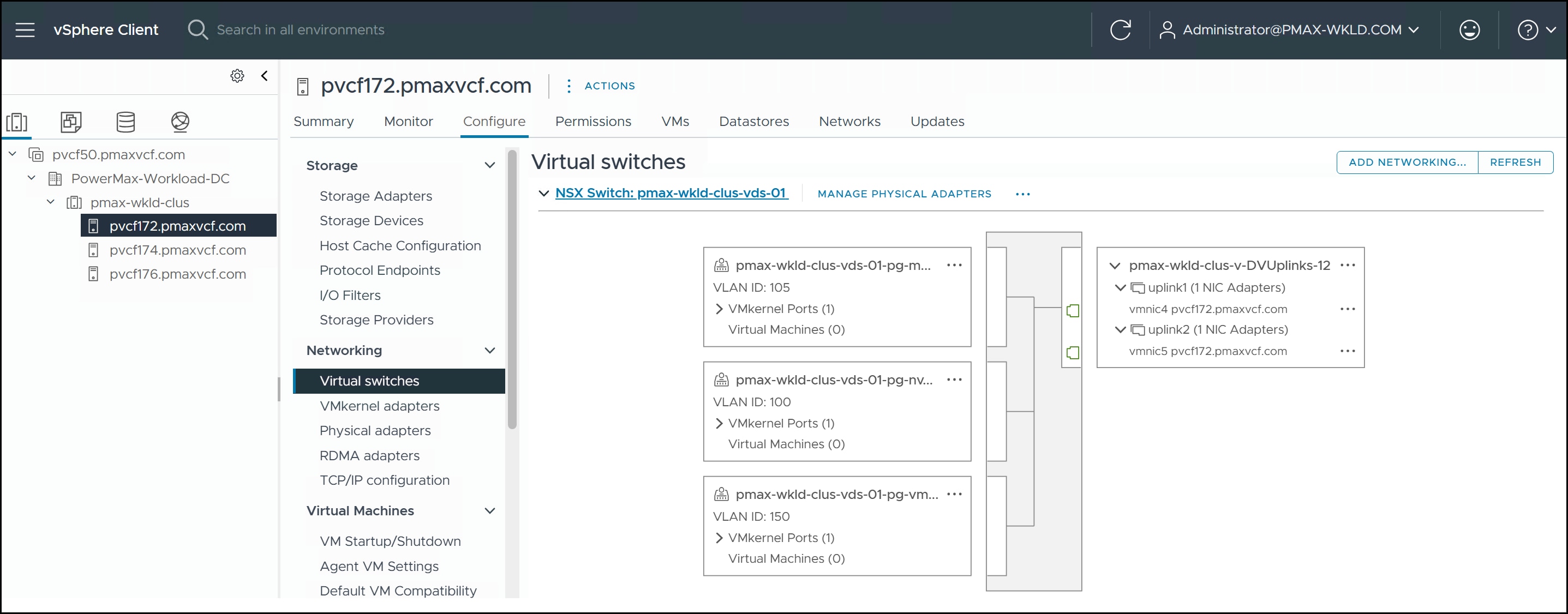The height and width of the screenshot is (614, 1568).
Task: Collapse the NSX Switch diagram chevron
Action: [x=543, y=194]
